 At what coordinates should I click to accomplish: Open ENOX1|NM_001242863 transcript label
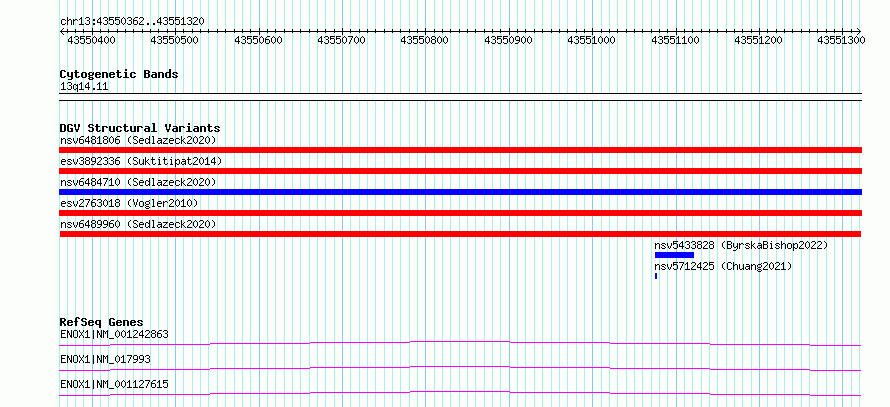coord(114,334)
